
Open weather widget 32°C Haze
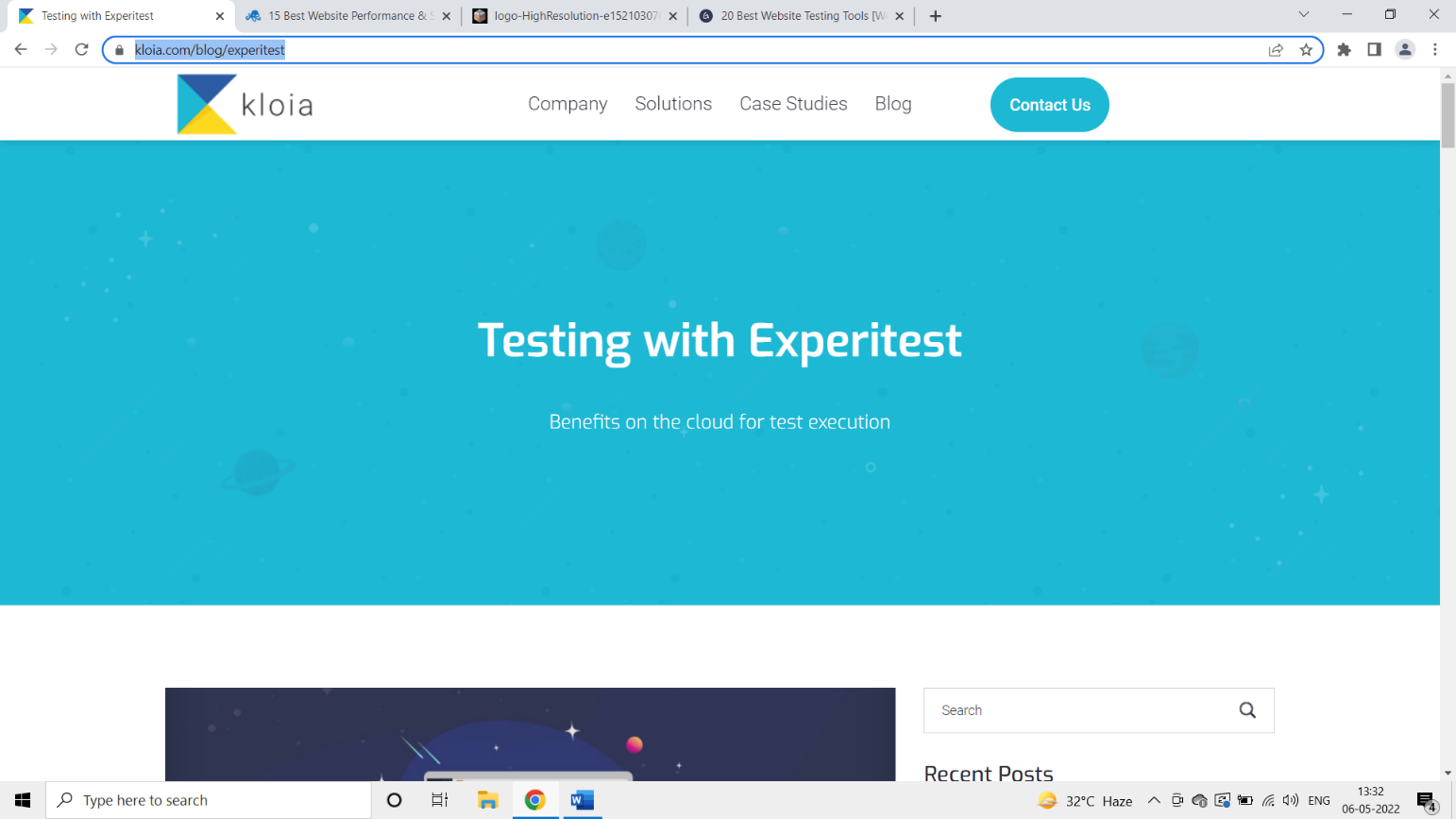coord(1085,801)
